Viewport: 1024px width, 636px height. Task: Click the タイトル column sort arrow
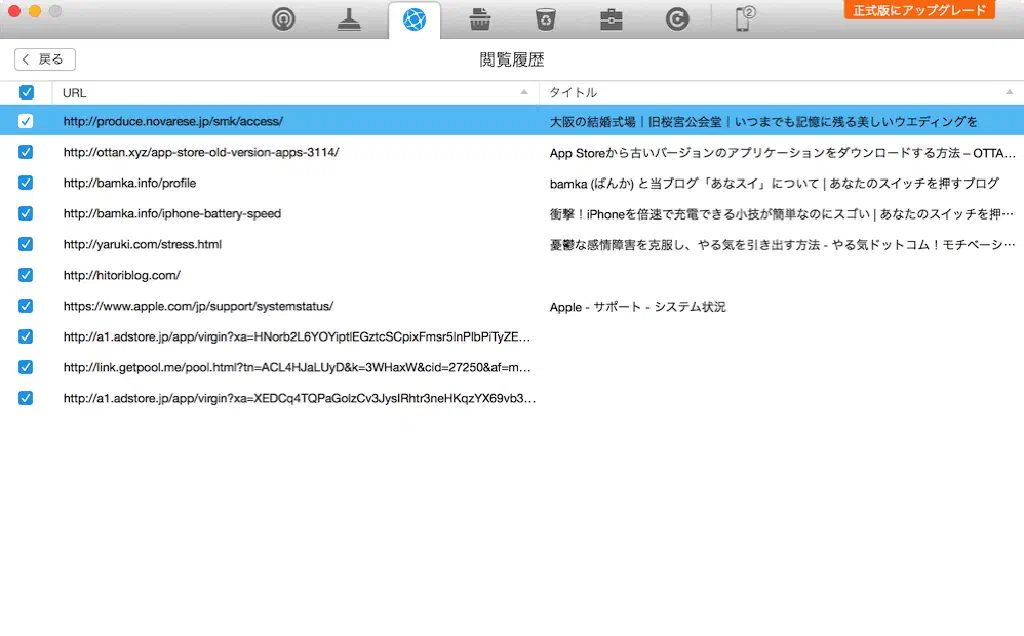[x=1009, y=92]
